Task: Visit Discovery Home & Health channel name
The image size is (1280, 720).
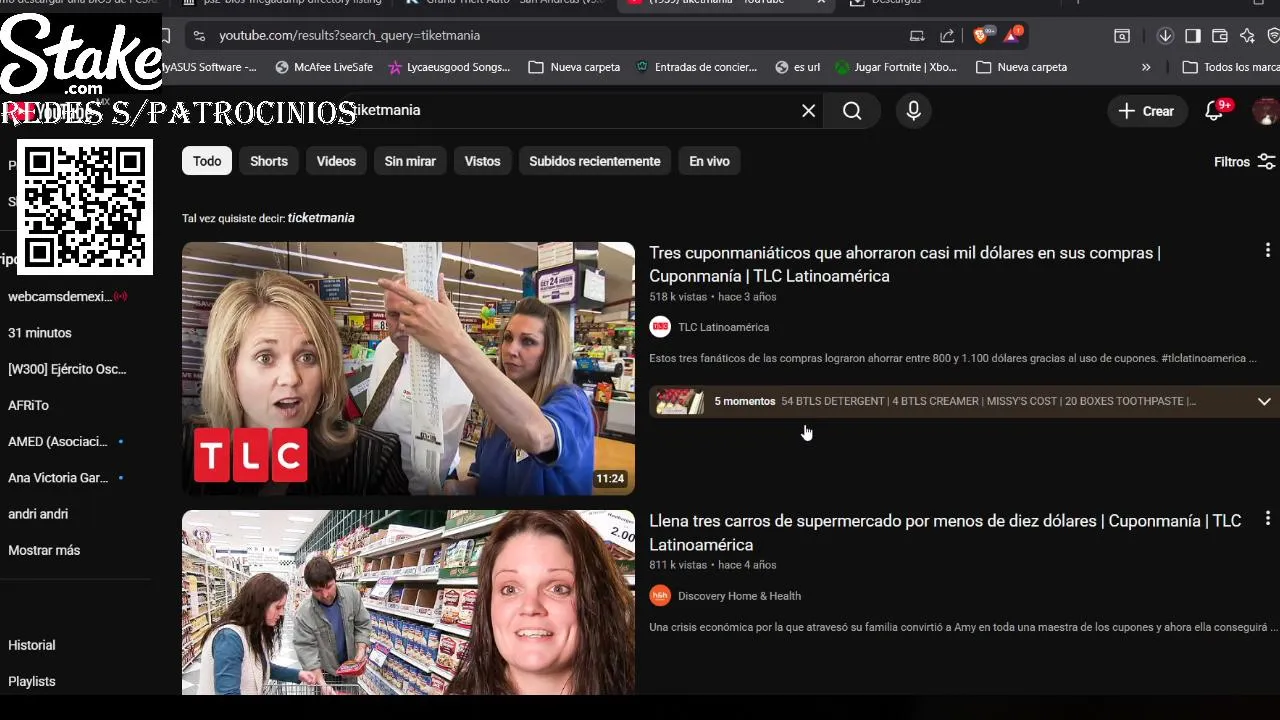Action: click(739, 596)
